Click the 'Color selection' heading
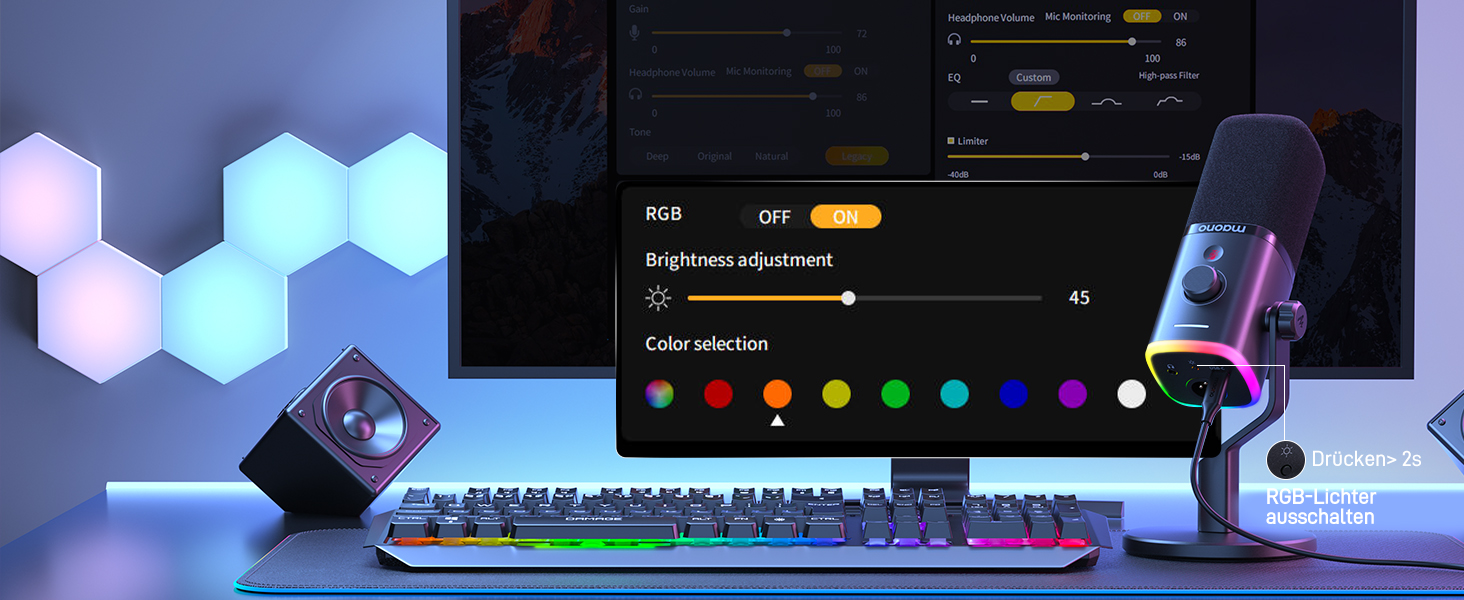The width and height of the screenshot is (1464, 600). [x=706, y=344]
